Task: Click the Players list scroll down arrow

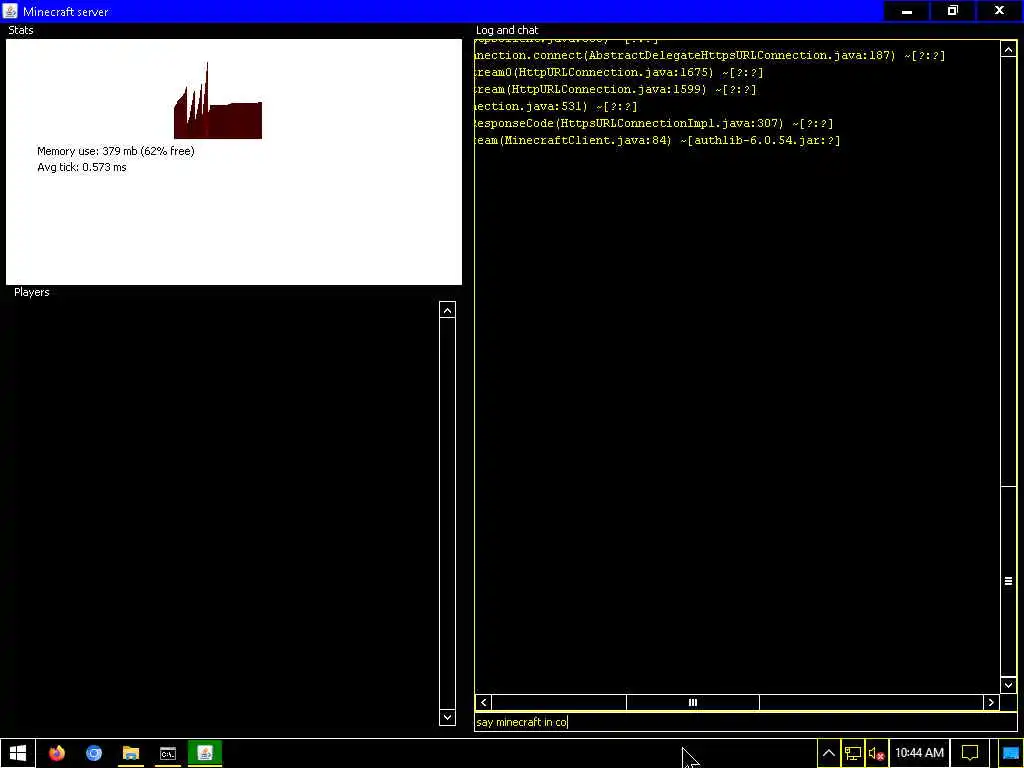Action: coord(447,716)
